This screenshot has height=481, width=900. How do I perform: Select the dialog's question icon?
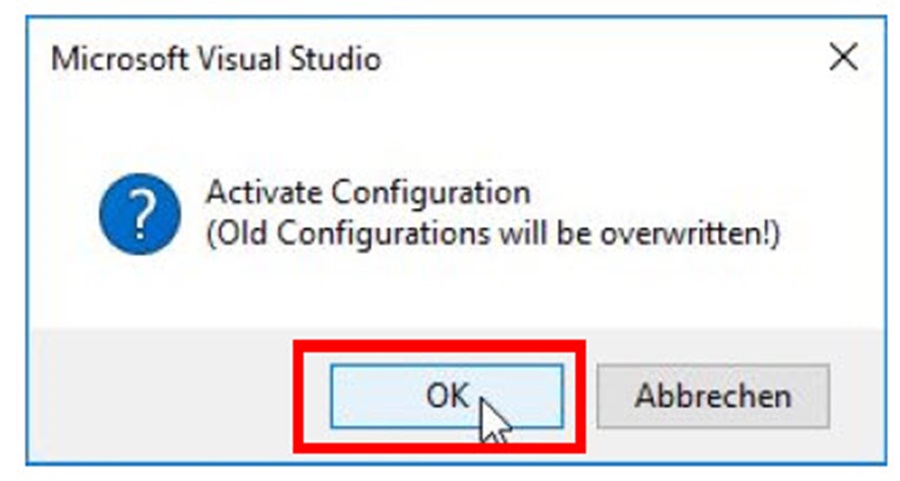(140, 212)
